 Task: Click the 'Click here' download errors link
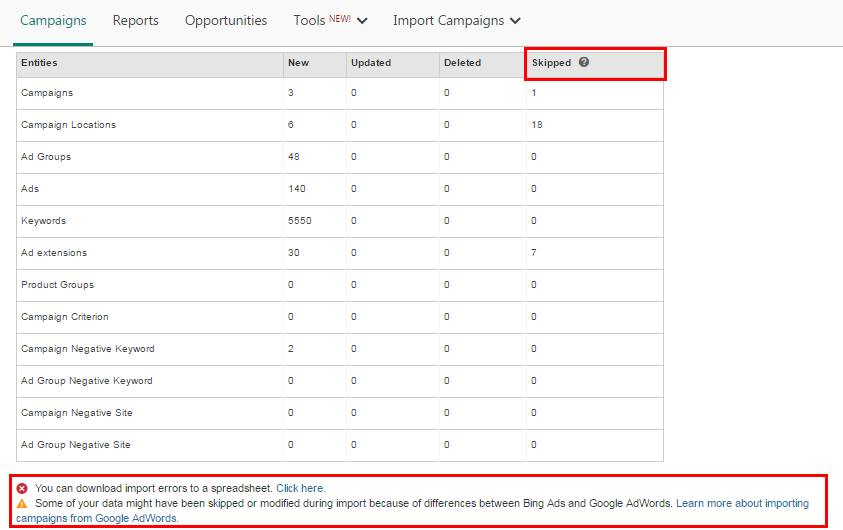(301, 488)
